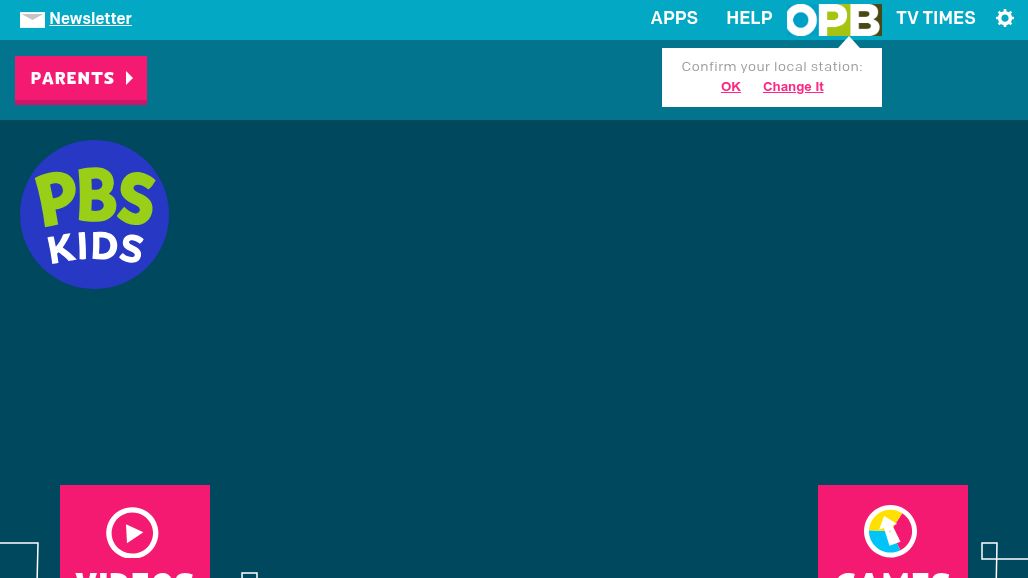Viewport: 1028px width, 578px height.
Task: Go to the PARENTS section
Action: click(x=81, y=79)
